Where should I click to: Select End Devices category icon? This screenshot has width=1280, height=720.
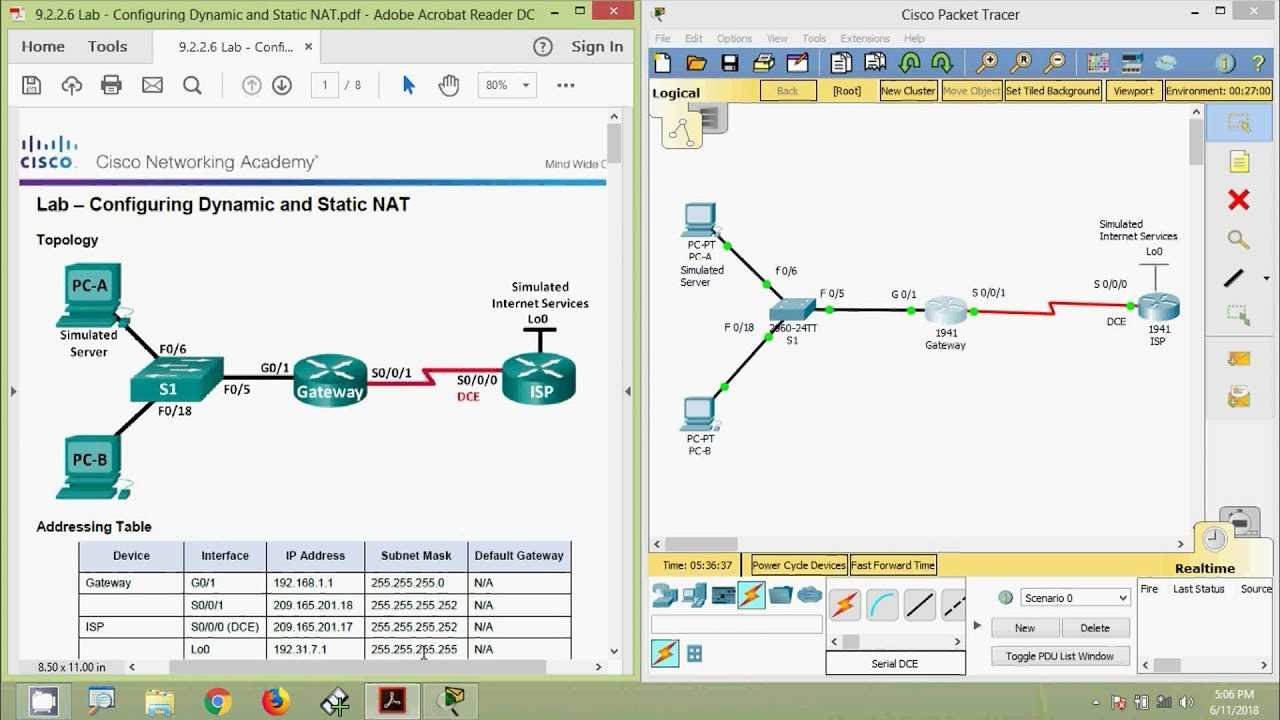(694, 596)
